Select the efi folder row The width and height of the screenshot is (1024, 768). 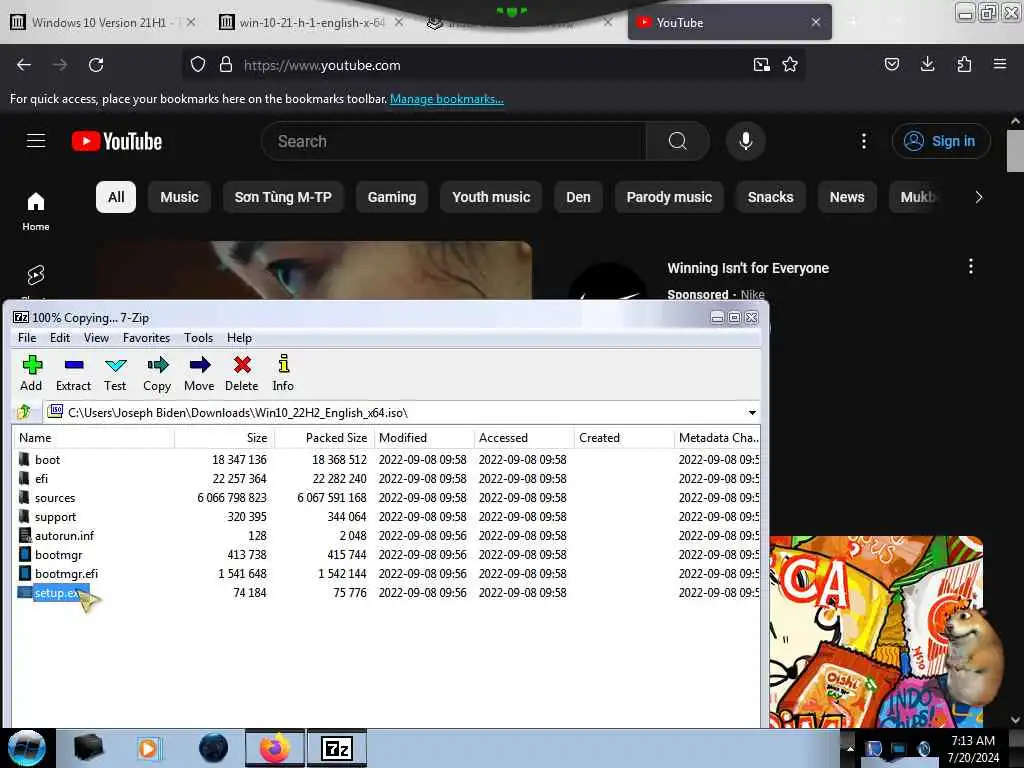(x=387, y=479)
